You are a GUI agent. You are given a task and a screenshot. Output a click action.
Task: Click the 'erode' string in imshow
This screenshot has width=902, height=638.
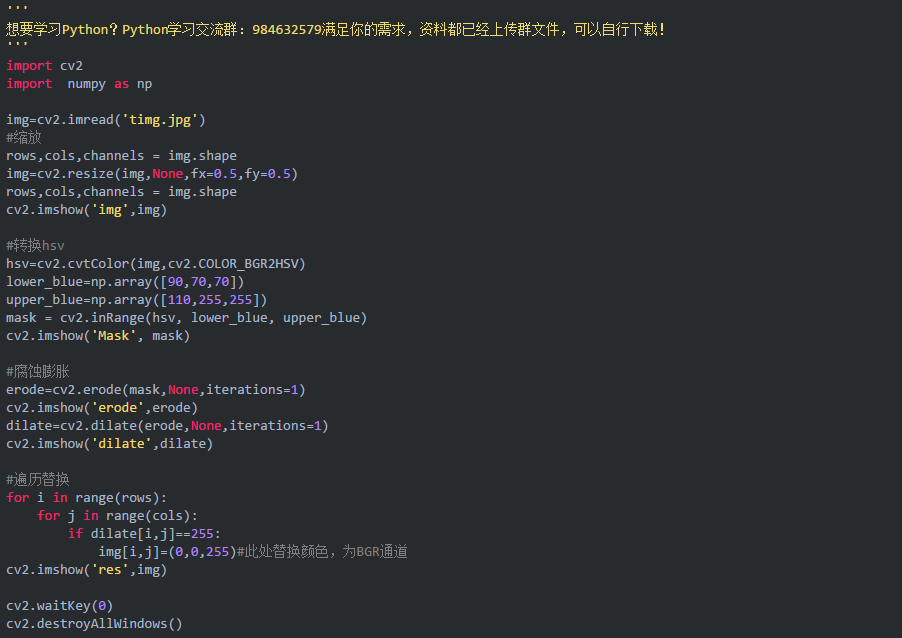tap(117, 407)
